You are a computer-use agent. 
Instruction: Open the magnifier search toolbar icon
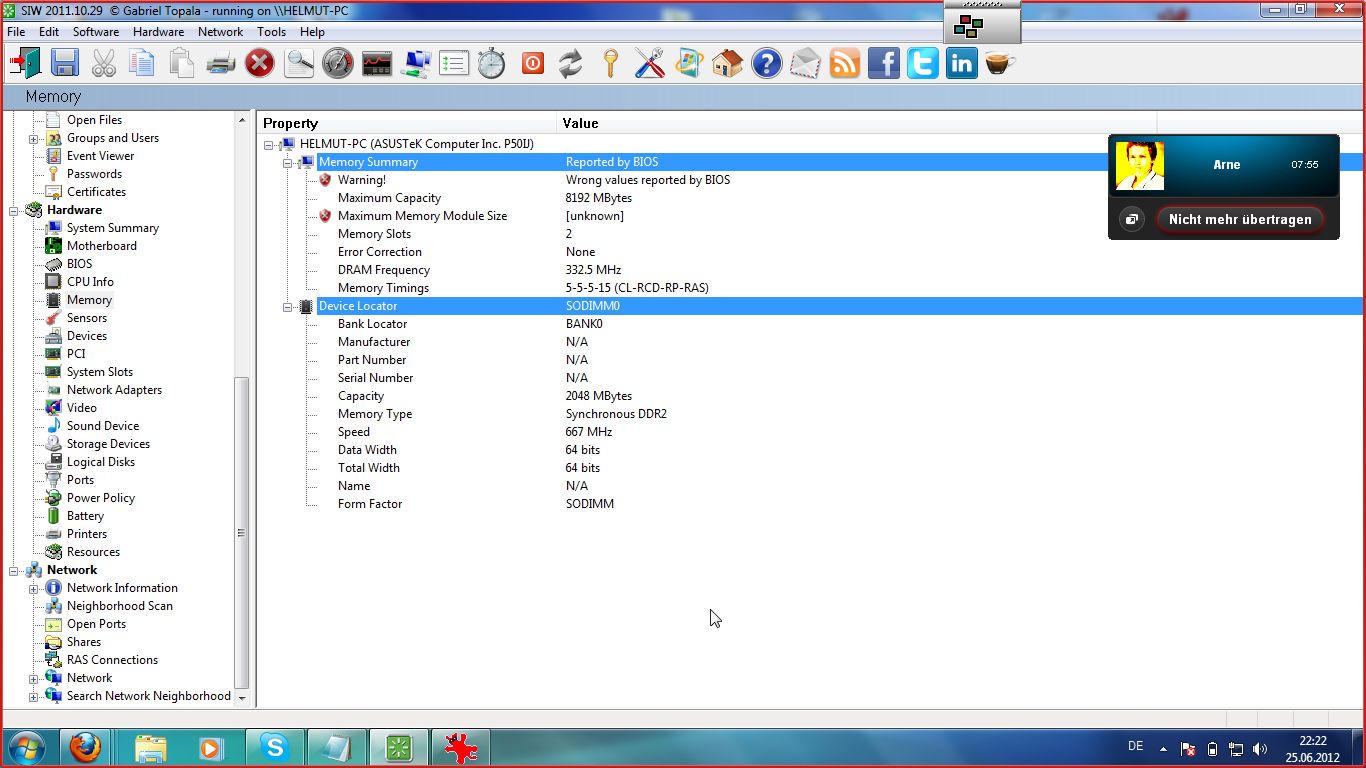pos(299,64)
